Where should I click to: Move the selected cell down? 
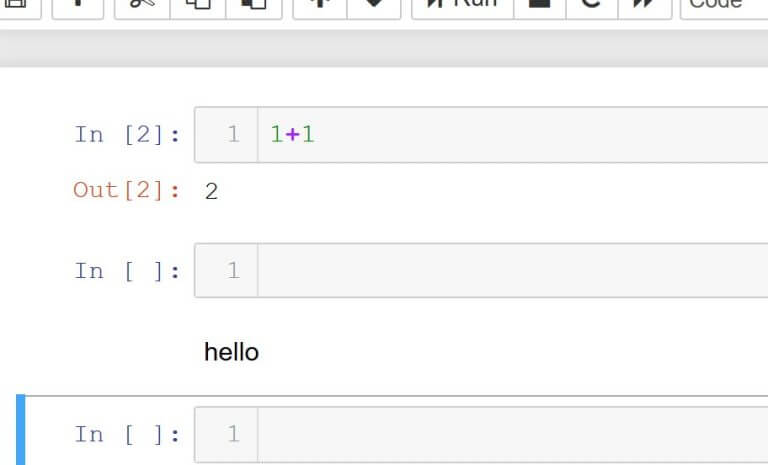point(373,5)
